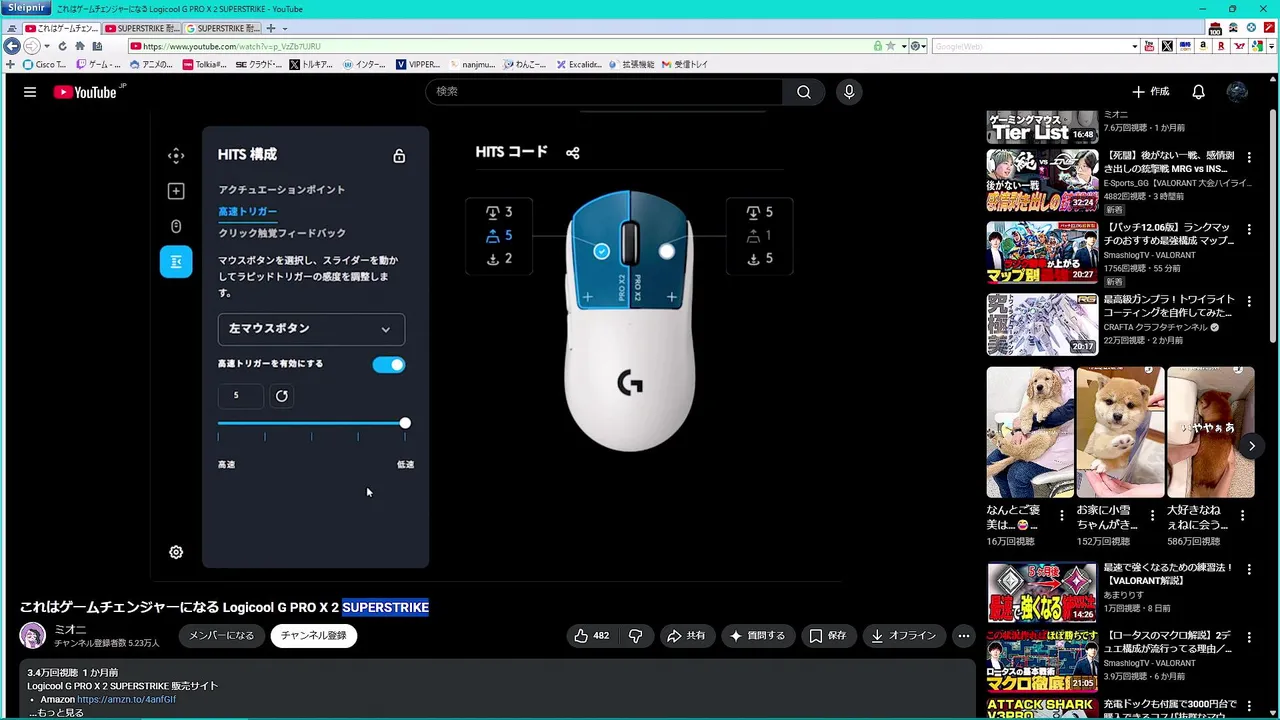Click the Yahoo search-engine shortcut icon in toolbar
The image size is (1280, 720).
pyautogui.click(x=1240, y=46)
